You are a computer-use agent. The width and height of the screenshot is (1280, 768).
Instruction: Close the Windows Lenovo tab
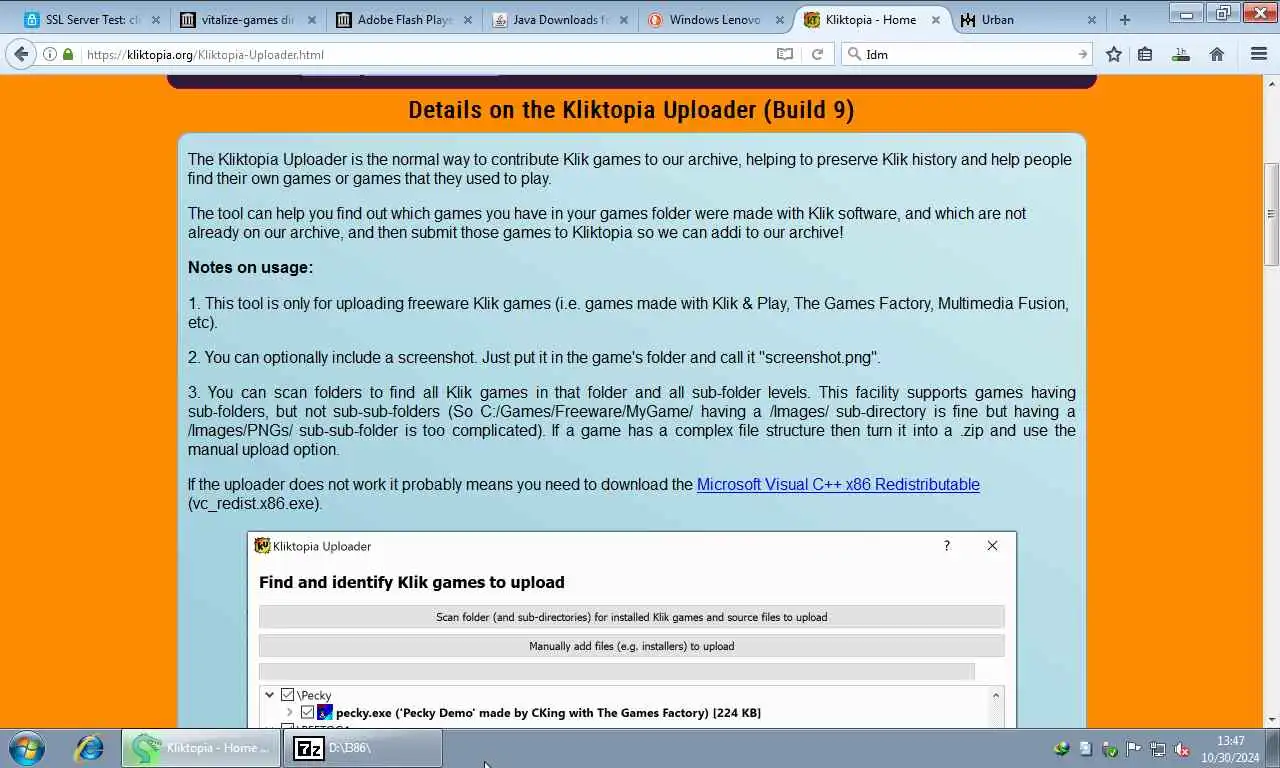tap(780, 20)
